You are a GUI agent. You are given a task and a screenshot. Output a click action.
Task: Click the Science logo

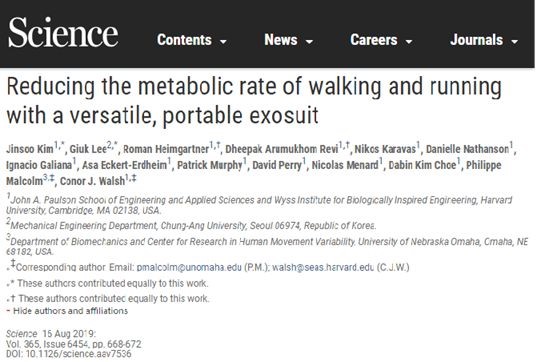[x=63, y=33]
